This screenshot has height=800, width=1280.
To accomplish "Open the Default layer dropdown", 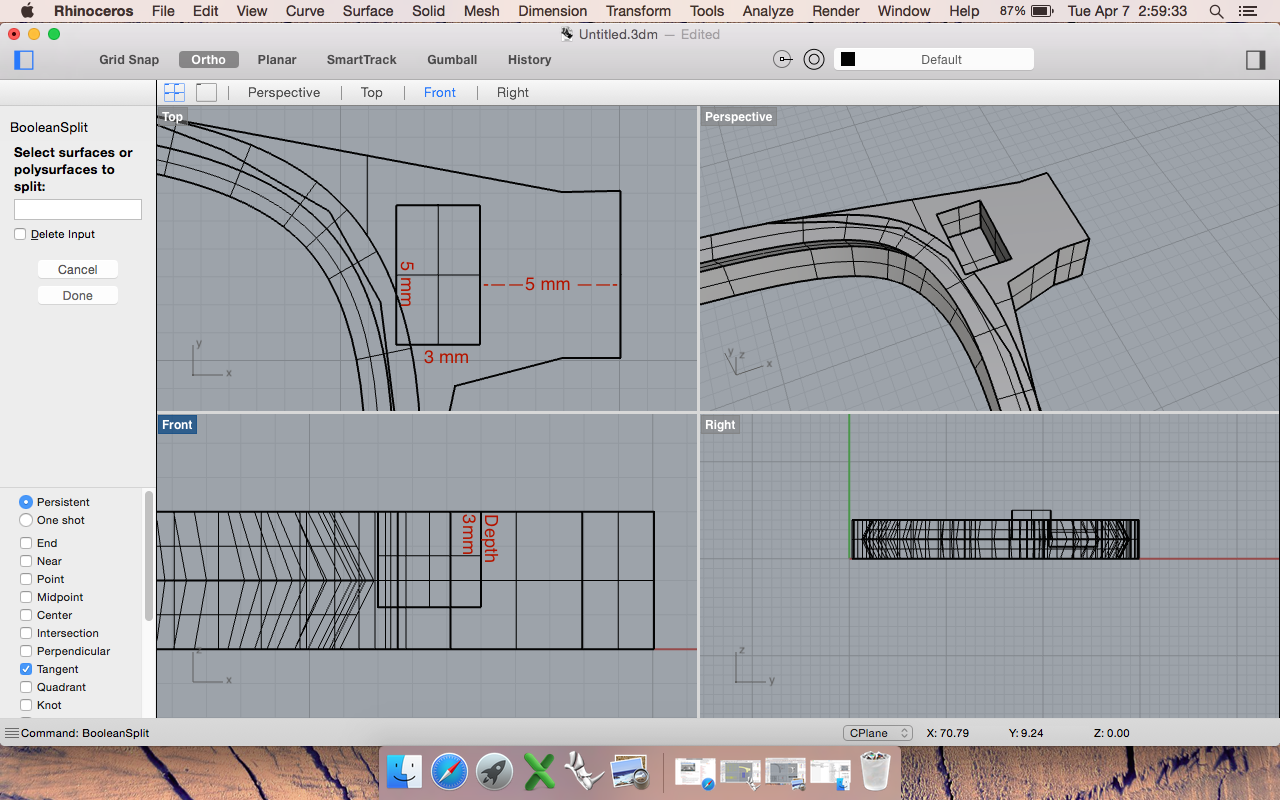I will click(940, 60).
